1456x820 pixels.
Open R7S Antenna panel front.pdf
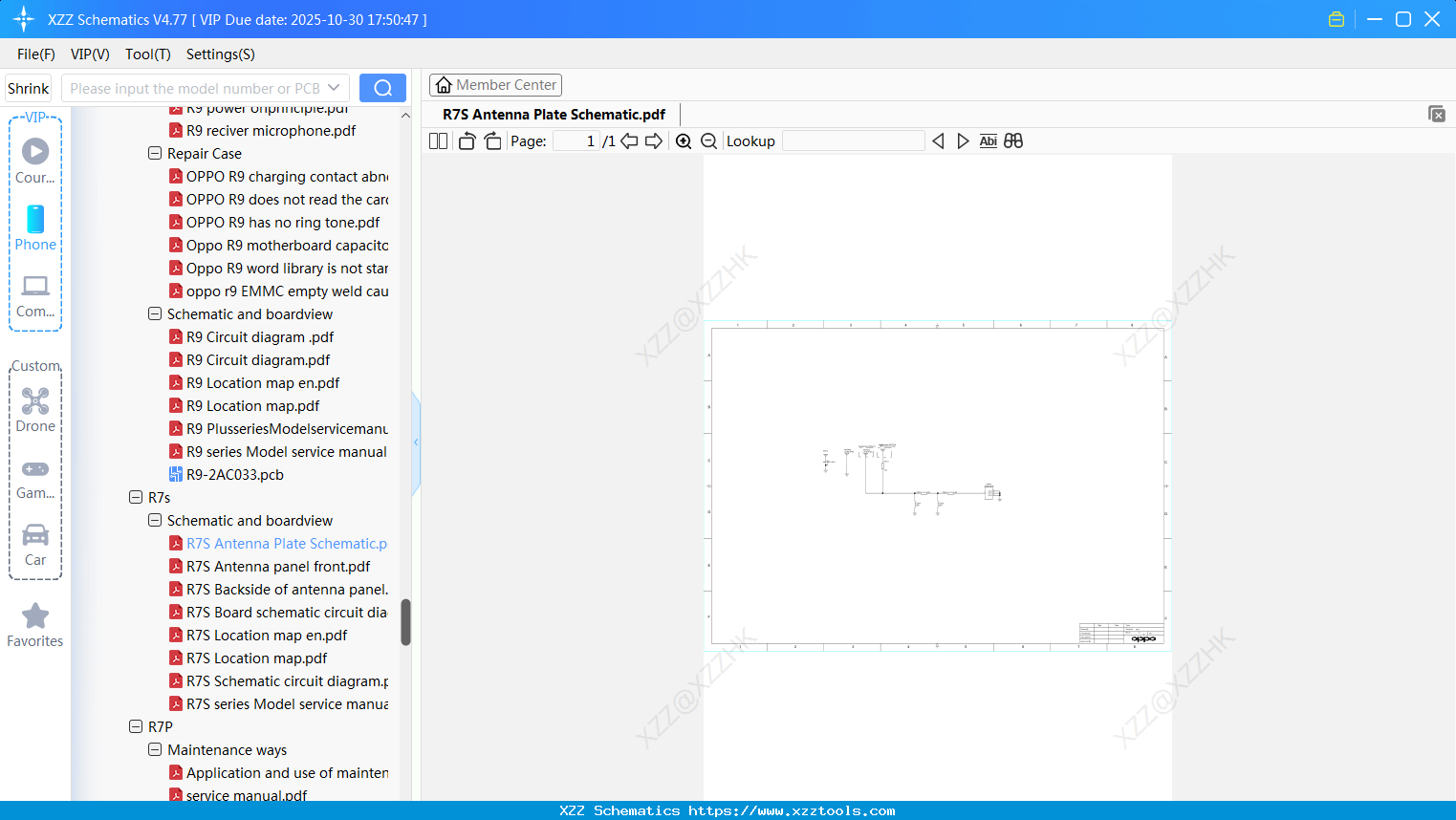[278, 567]
